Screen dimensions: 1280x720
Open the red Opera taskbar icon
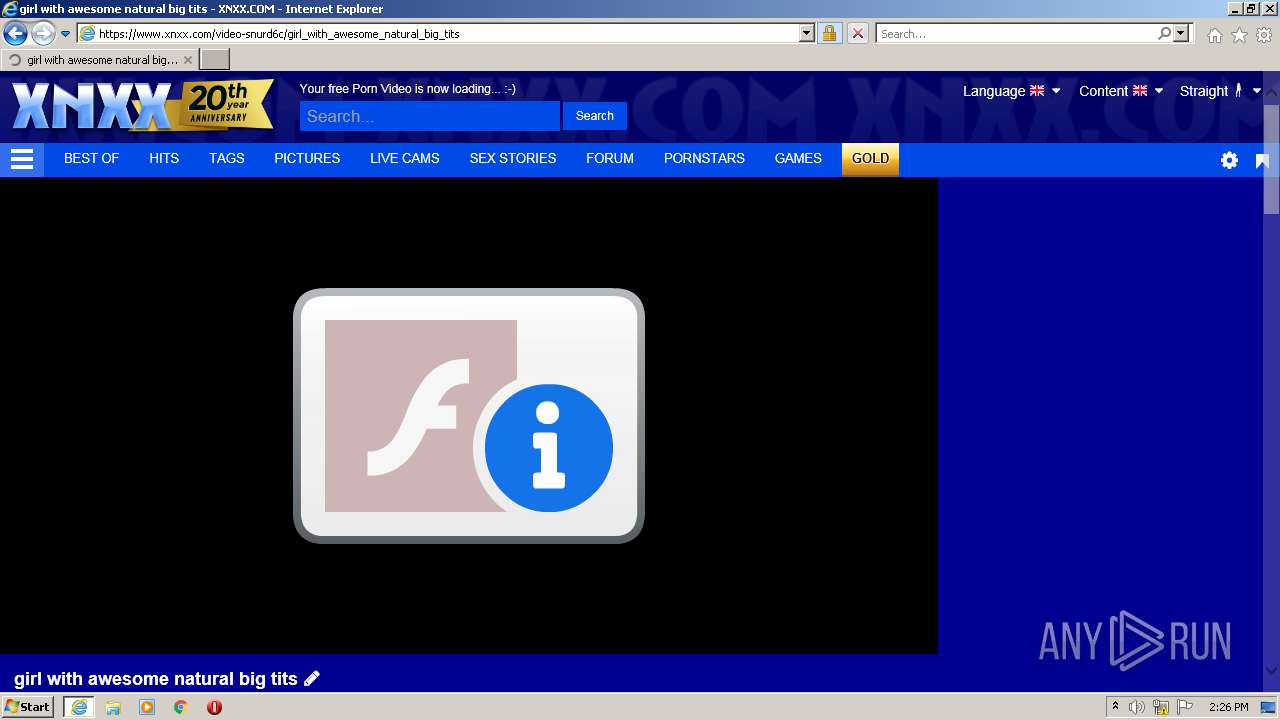coord(214,707)
